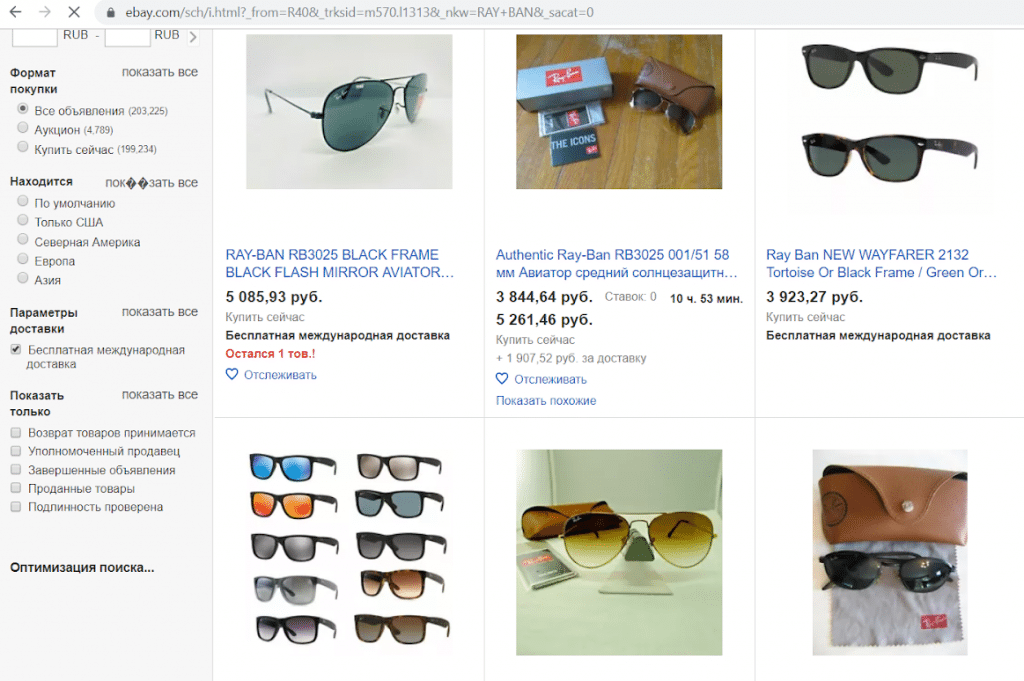1024x681 pixels.
Task: Uncheck Бесплатная международная доставка checkbox
Action: [x=16, y=349]
